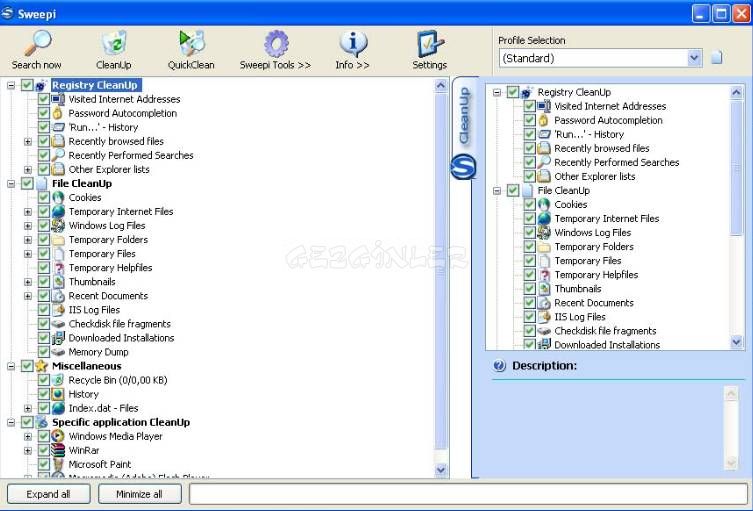This screenshot has width=753, height=511.
Task: Click the Expand all button
Action: click(49, 494)
